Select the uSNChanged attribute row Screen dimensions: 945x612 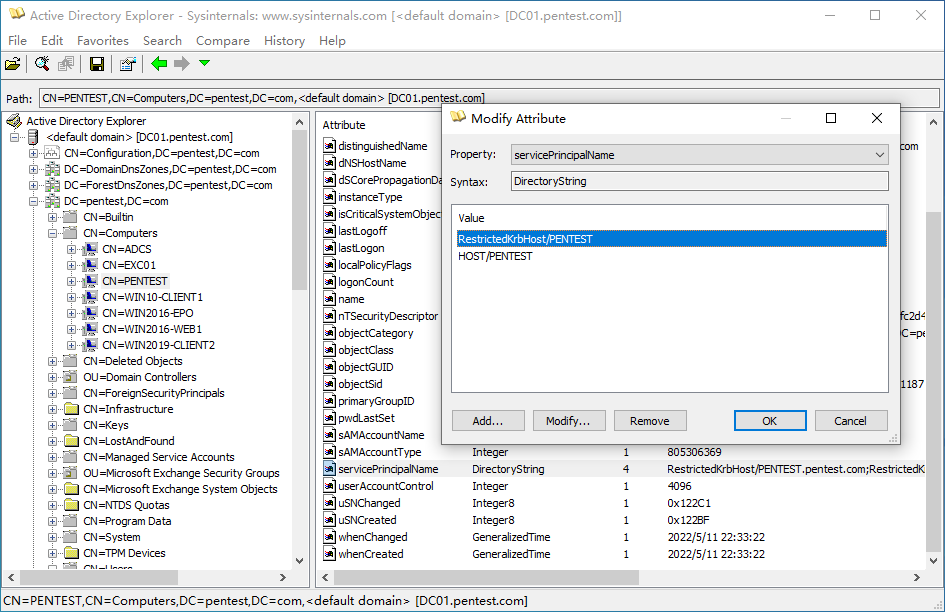click(x=624, y=503)
